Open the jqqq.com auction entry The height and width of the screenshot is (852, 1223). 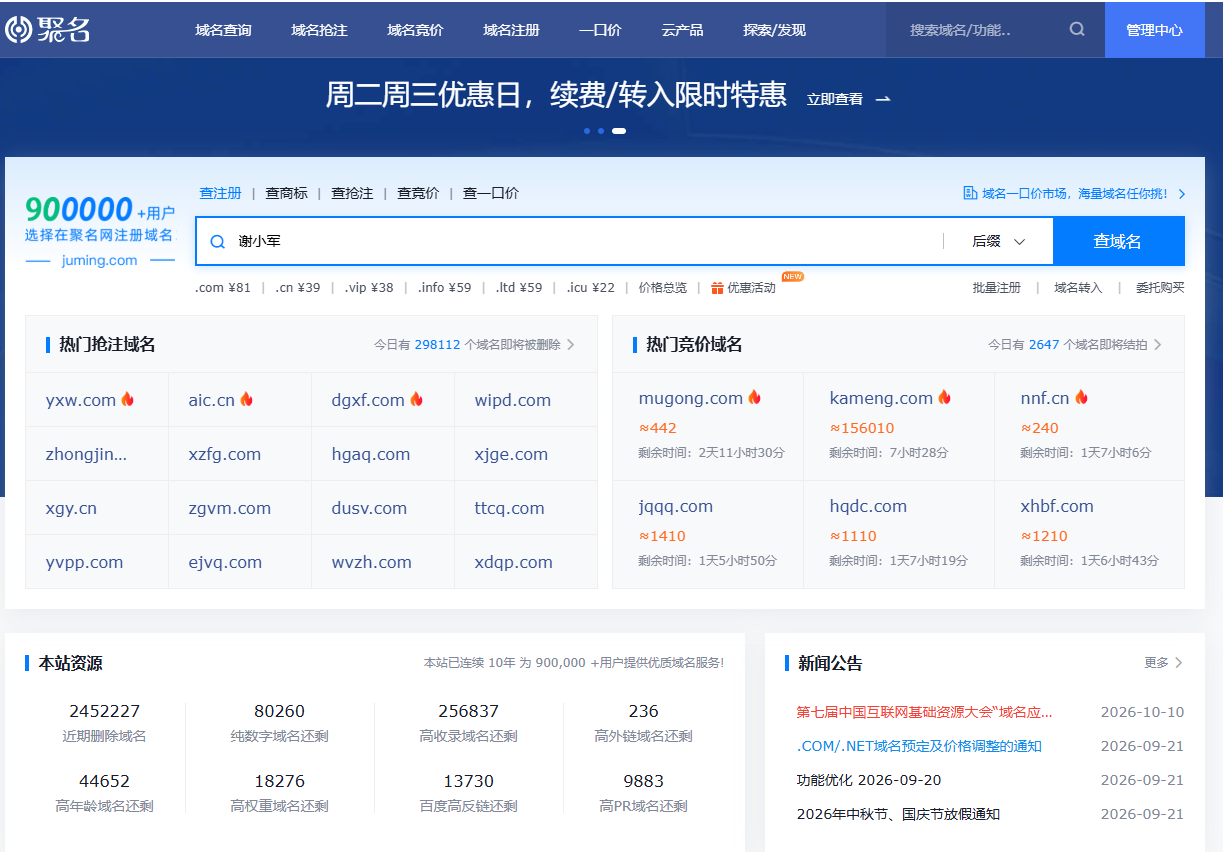[x=676, y=506]
